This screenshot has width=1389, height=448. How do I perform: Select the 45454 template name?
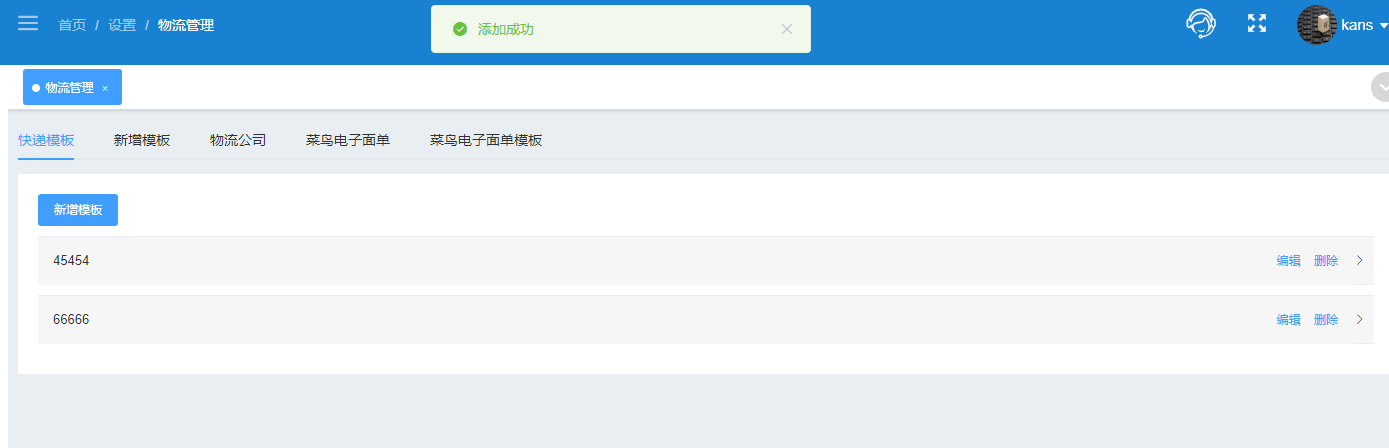(71, 261)
